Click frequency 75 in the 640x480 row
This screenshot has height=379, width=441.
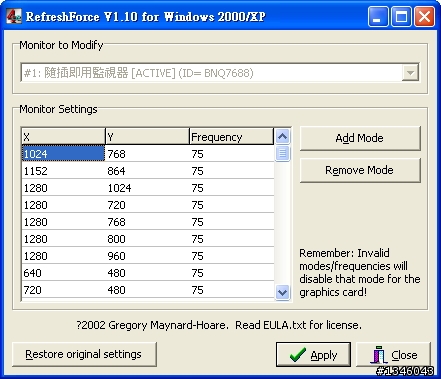pyautogui.click(x=232, y=273)
